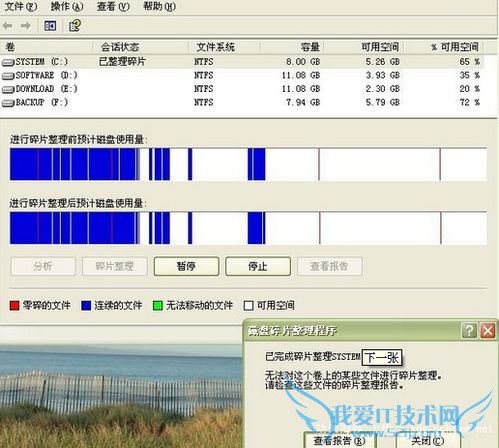Click 关闭(C) in the dialog

[x=428, y=441]
